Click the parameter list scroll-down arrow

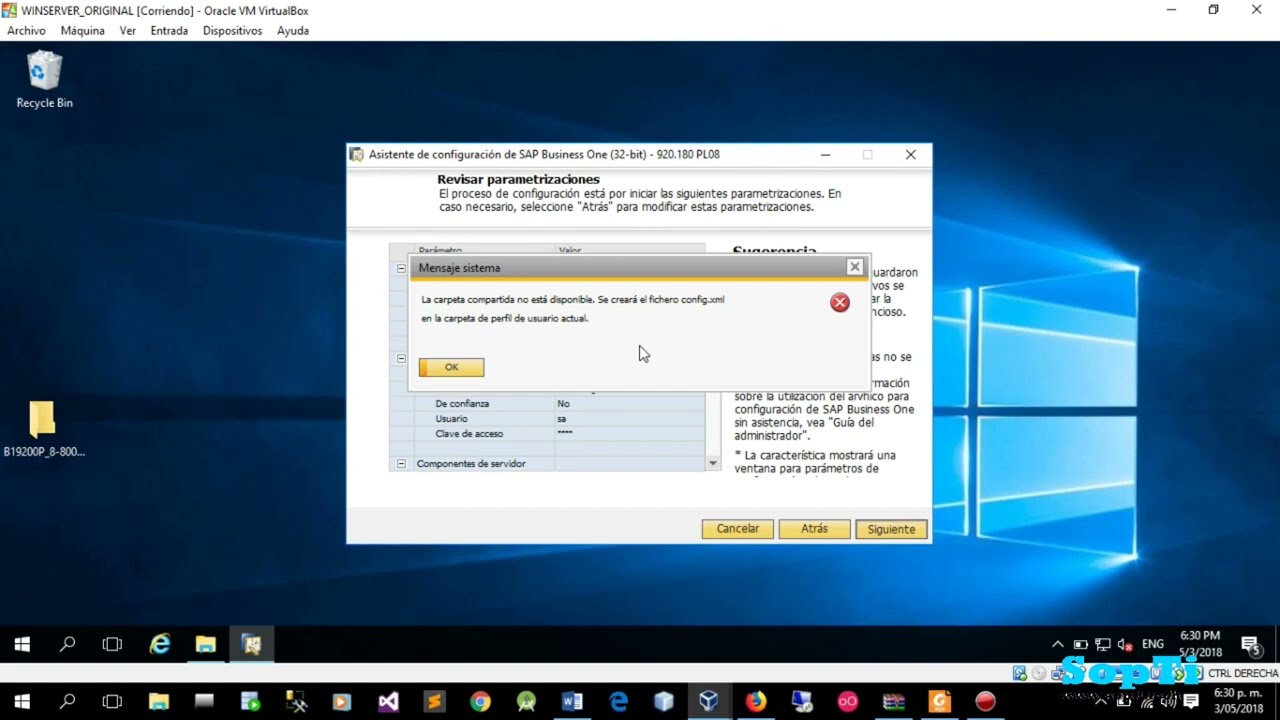tap(713, 464)
